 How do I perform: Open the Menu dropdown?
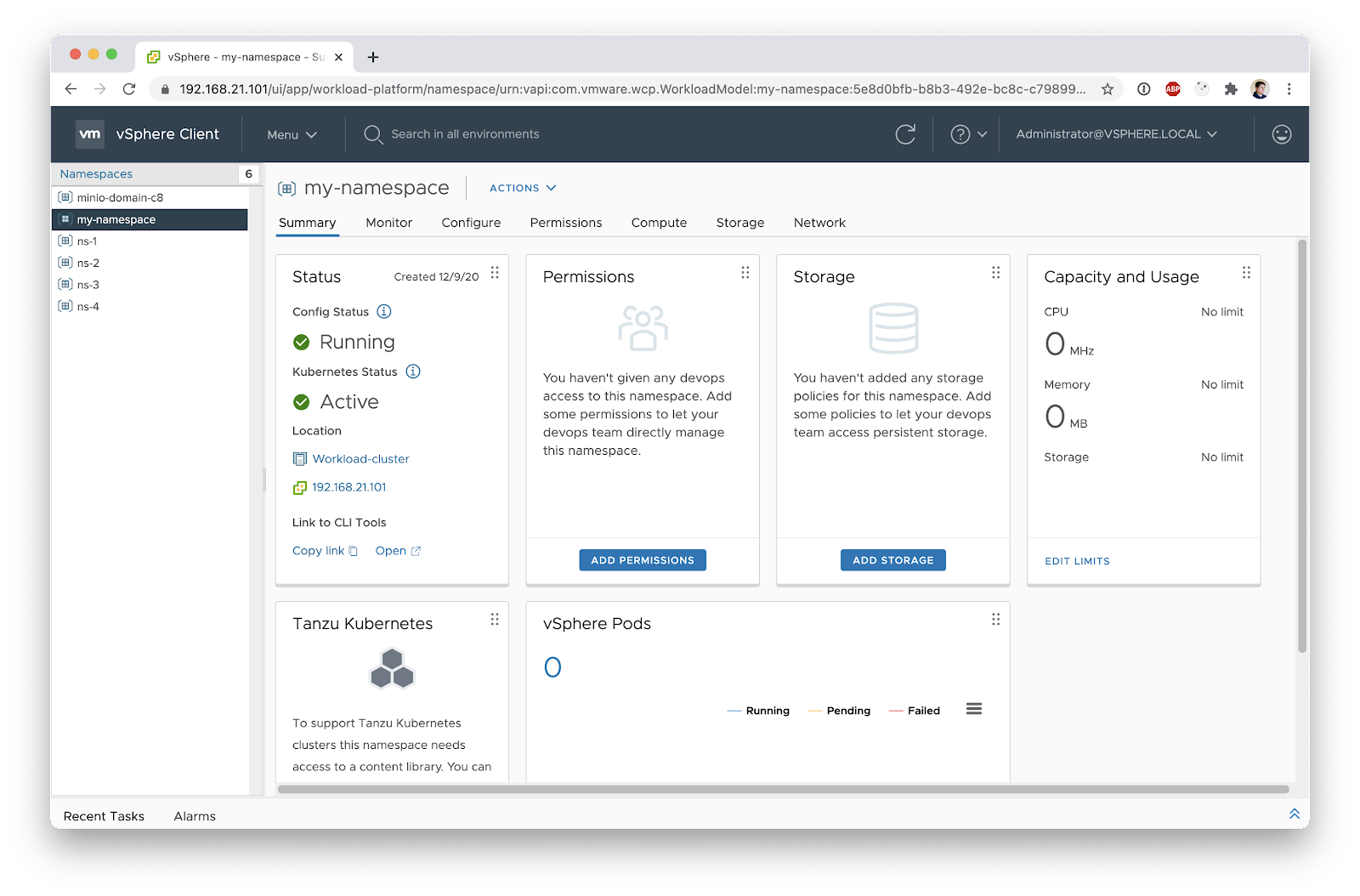coord(292,134)
